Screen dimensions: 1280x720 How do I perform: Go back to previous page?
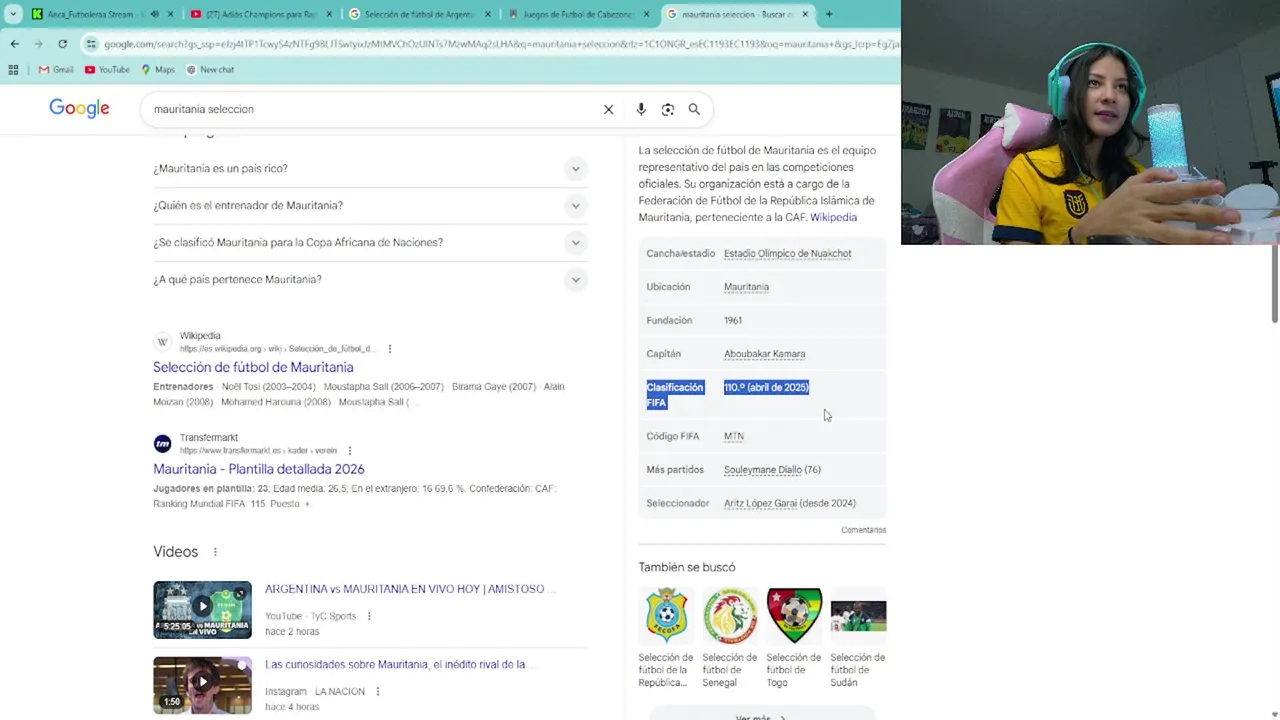coord(14,44)
